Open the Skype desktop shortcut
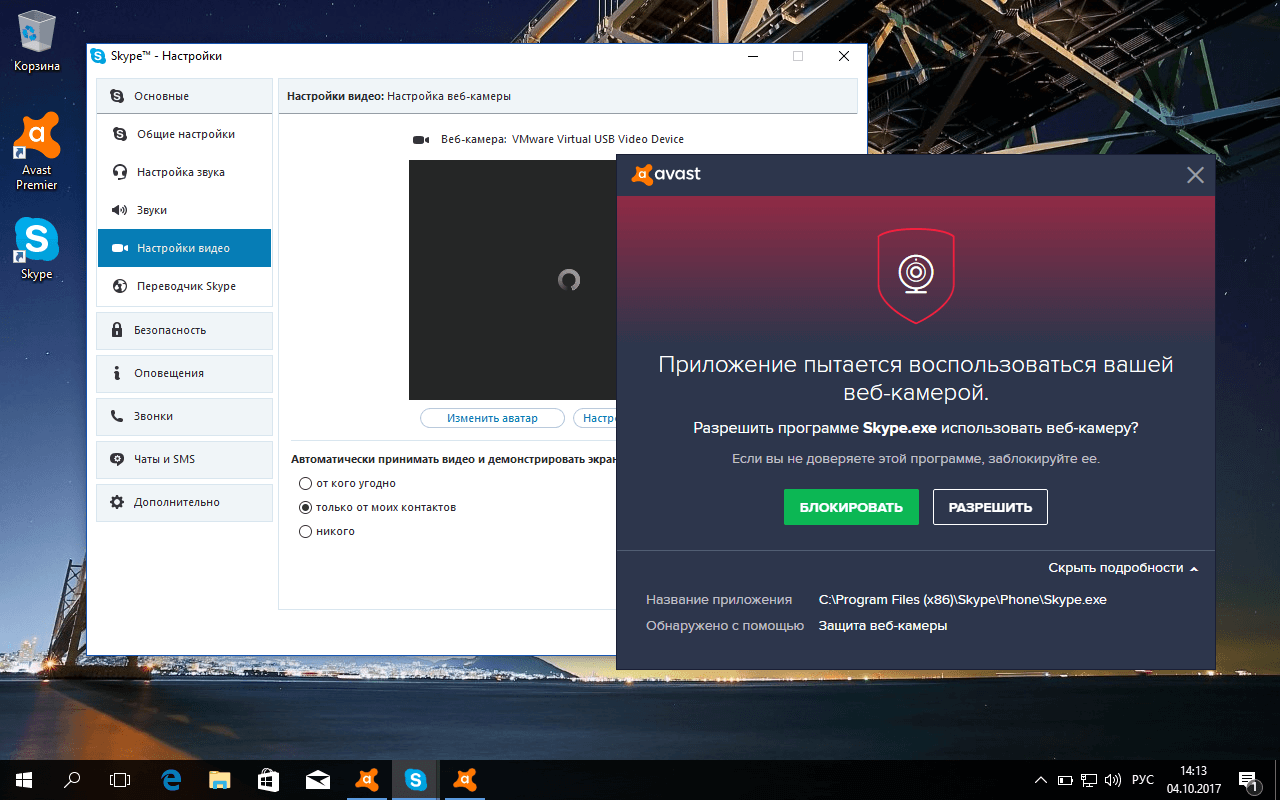Screen dimensions: 1280x800 (x=37, y=250)
